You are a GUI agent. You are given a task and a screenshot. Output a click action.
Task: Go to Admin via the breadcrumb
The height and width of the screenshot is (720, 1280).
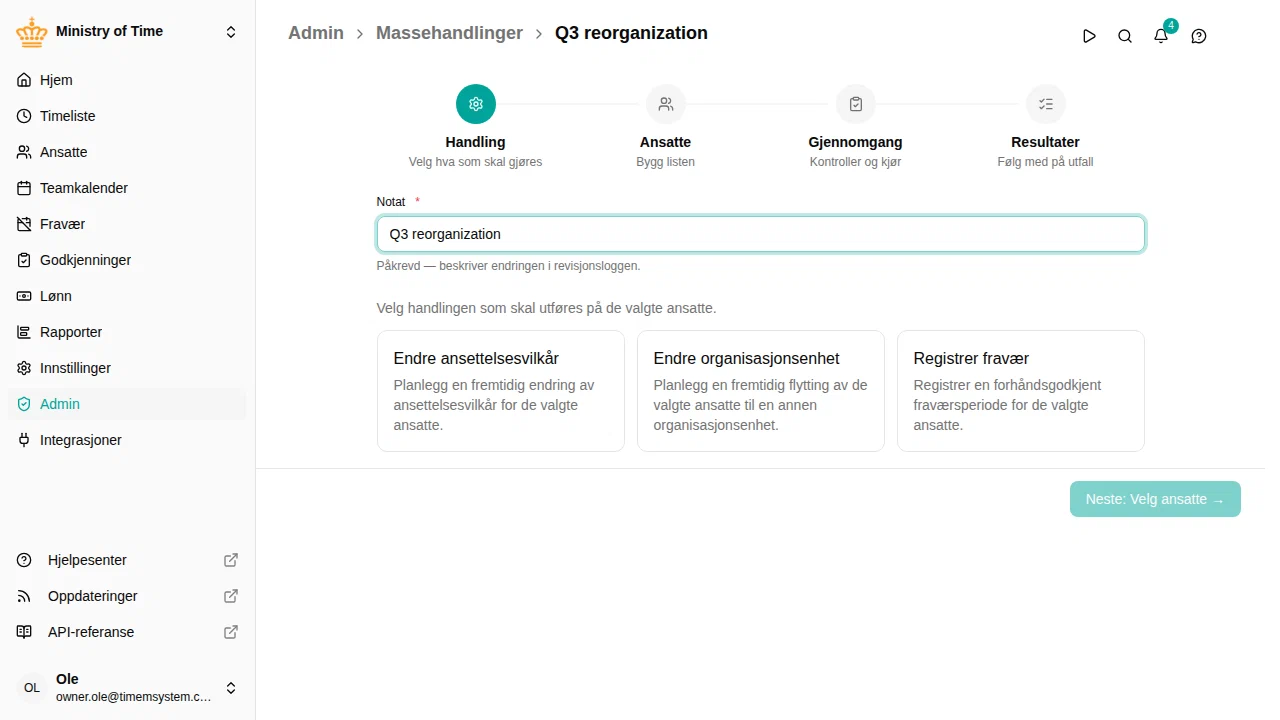point(316,33)
